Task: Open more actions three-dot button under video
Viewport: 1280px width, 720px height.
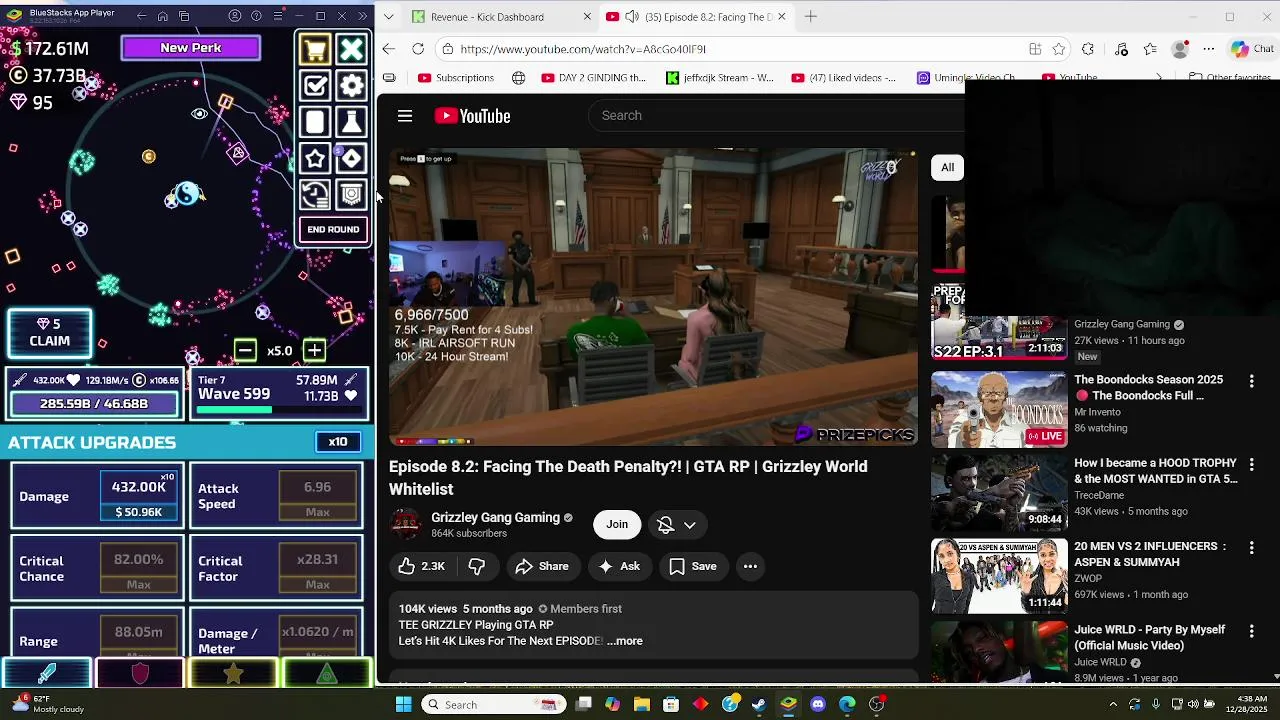Action: pos(750,567)
